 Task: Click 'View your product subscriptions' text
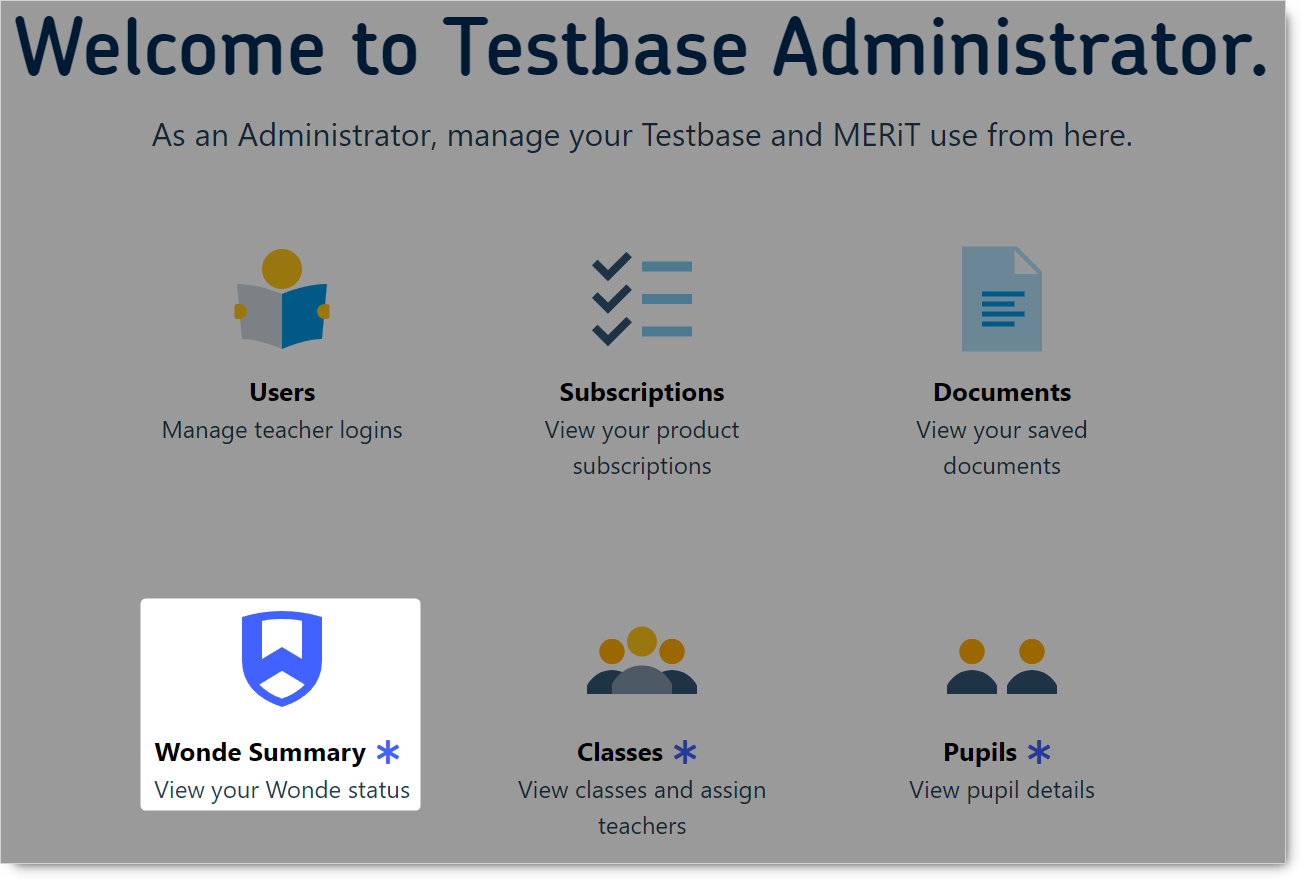coord(642,448)
